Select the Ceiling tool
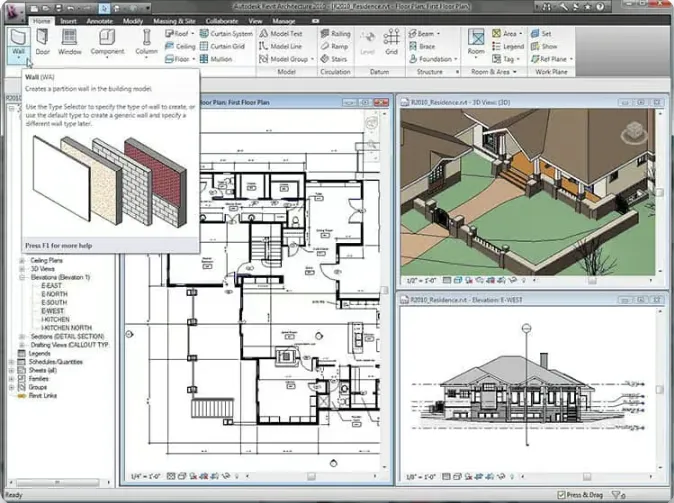 (180, 46)
